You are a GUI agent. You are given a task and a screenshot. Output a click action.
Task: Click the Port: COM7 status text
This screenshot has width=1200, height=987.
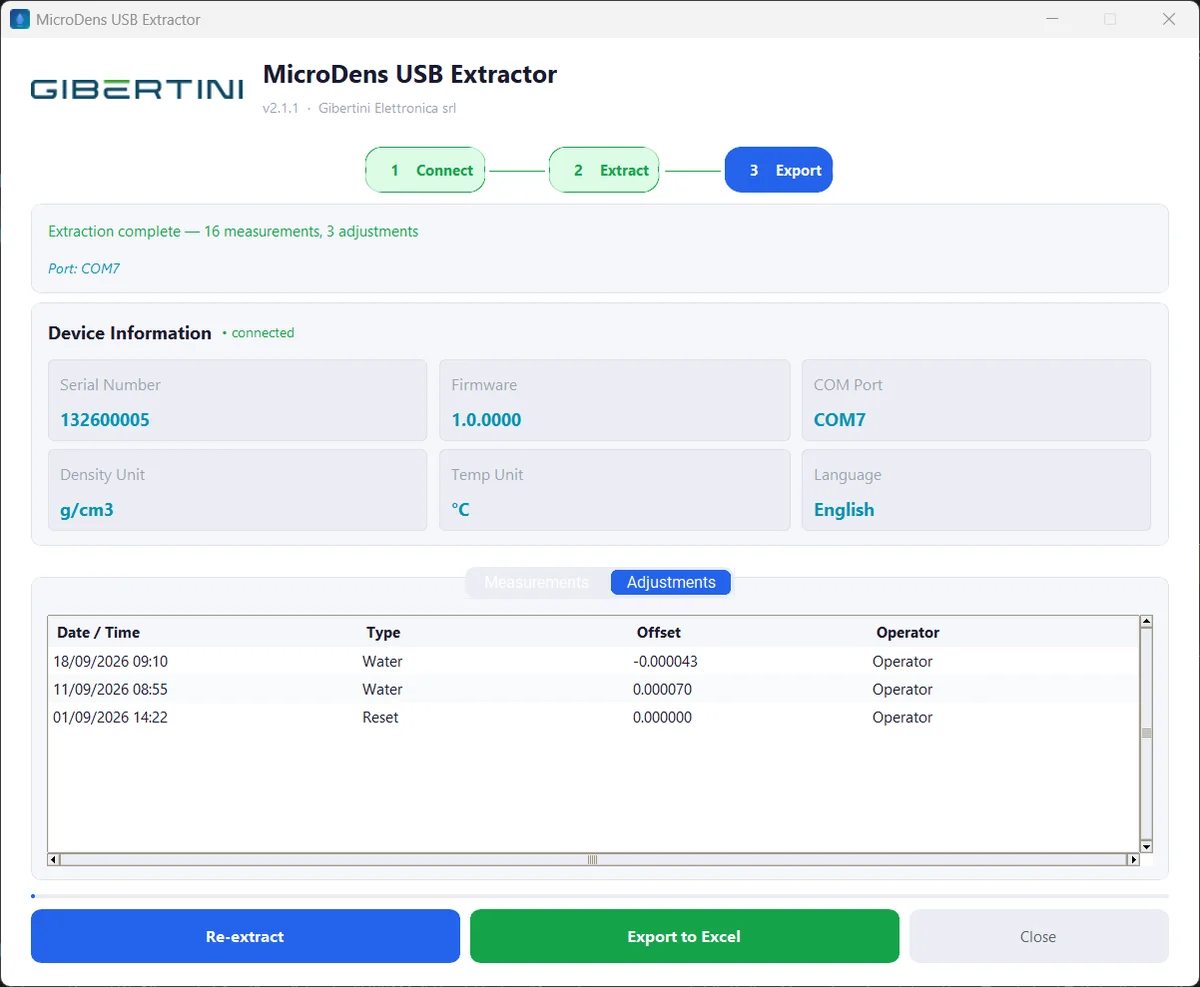click(84, 268)
